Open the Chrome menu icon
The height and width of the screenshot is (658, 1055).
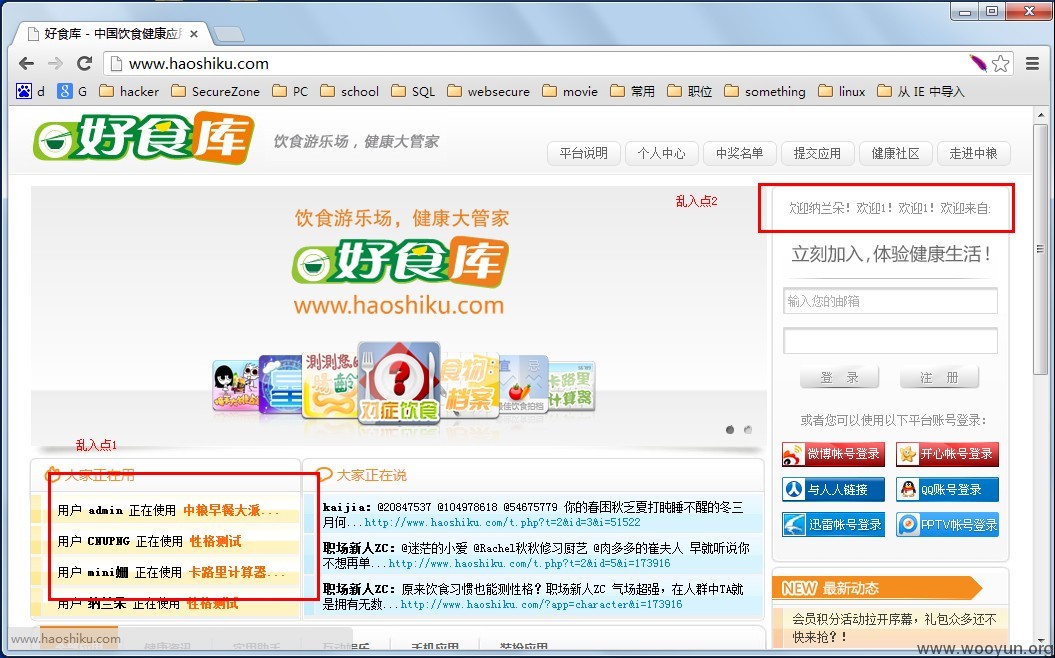tap(1032, 63)
